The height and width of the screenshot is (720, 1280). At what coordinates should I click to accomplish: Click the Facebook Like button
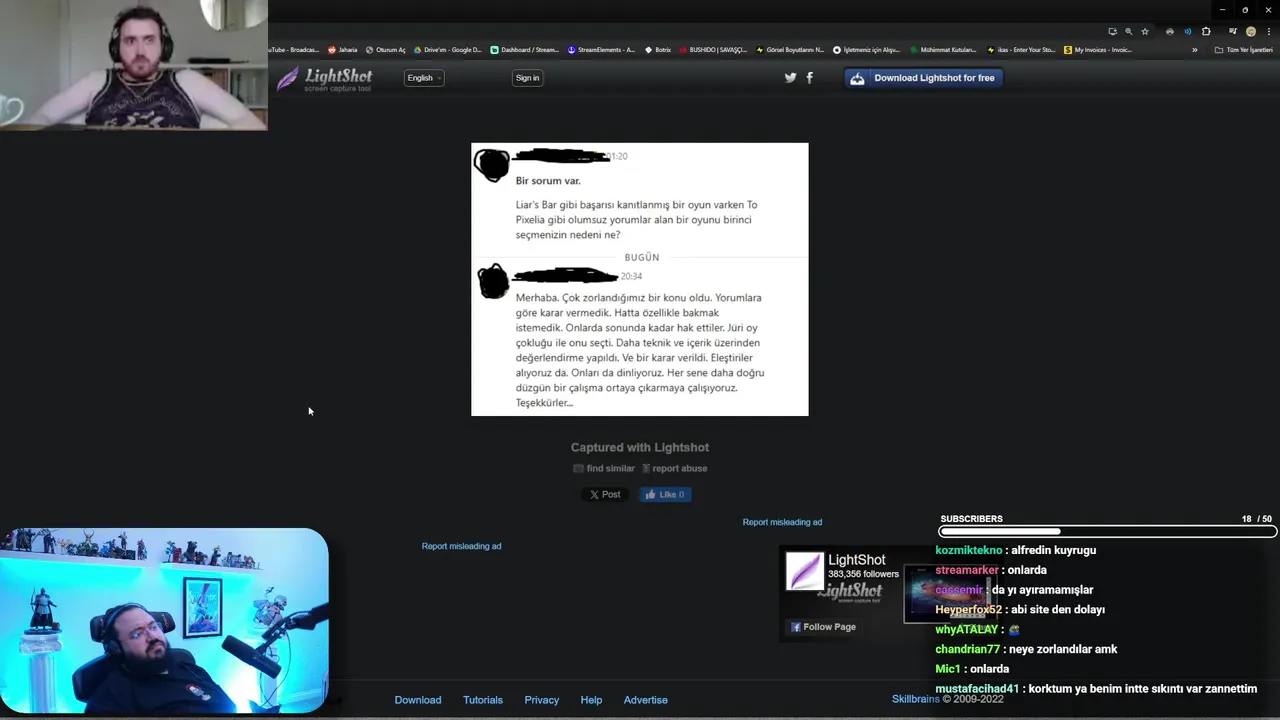tap(665, 494)
